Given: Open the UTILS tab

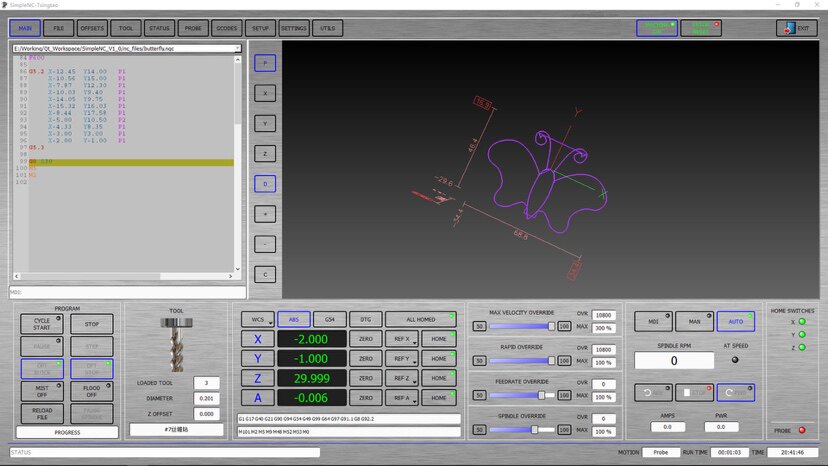Looking at the screenshot, I should [327, 28].
